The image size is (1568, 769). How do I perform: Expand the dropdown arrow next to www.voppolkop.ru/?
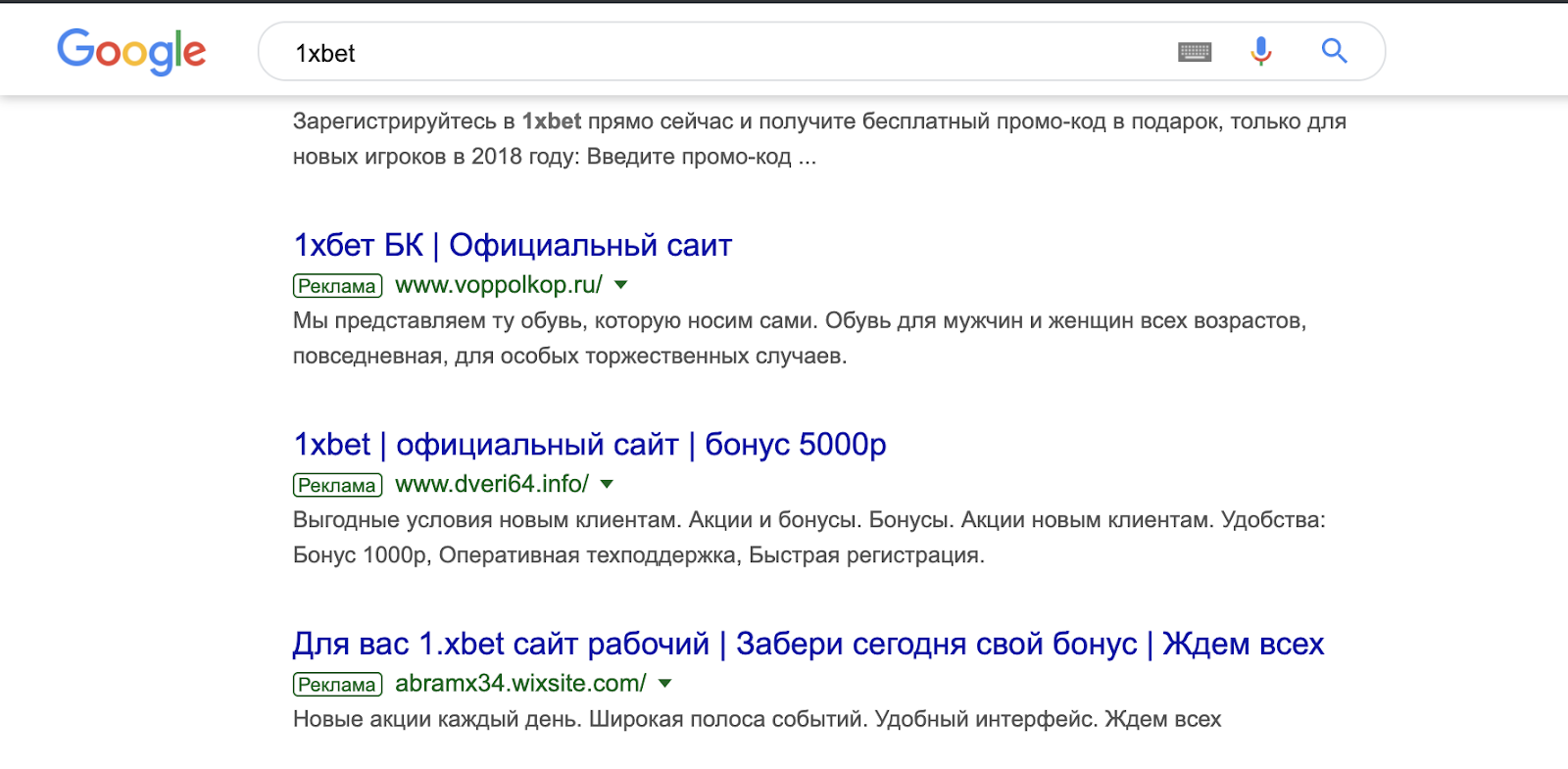(620, 285)
